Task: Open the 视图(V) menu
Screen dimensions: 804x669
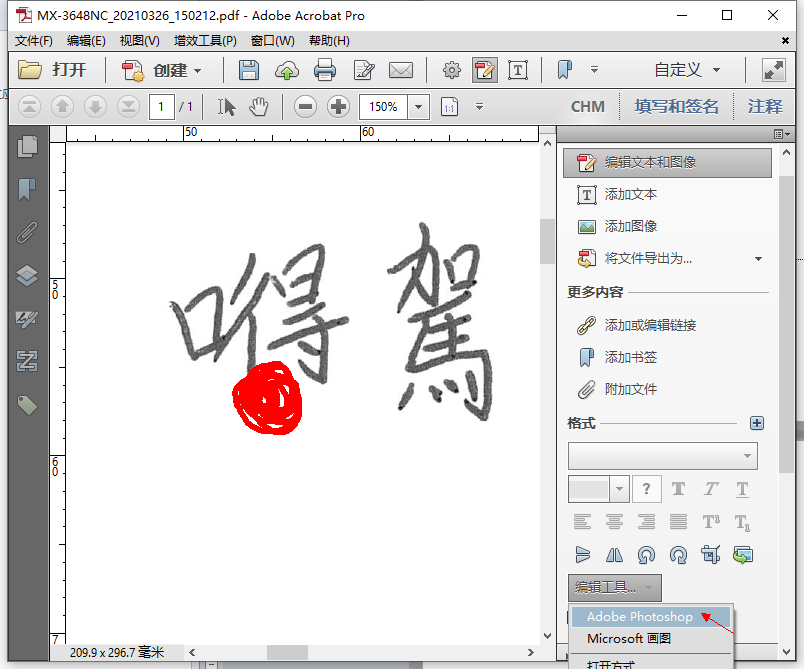Action: tap(139, 40)
